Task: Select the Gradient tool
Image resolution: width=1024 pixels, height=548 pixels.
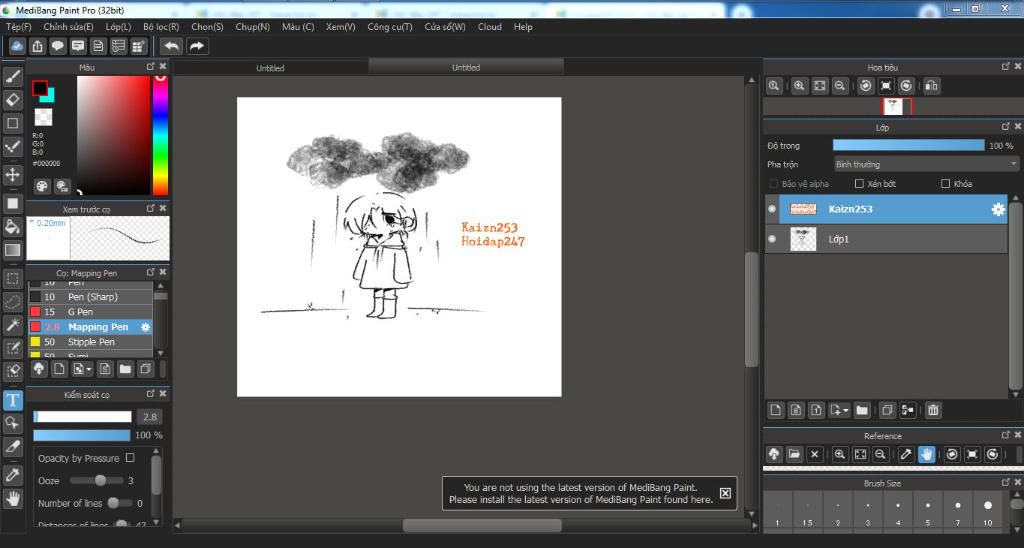Action: pos(12,250)
